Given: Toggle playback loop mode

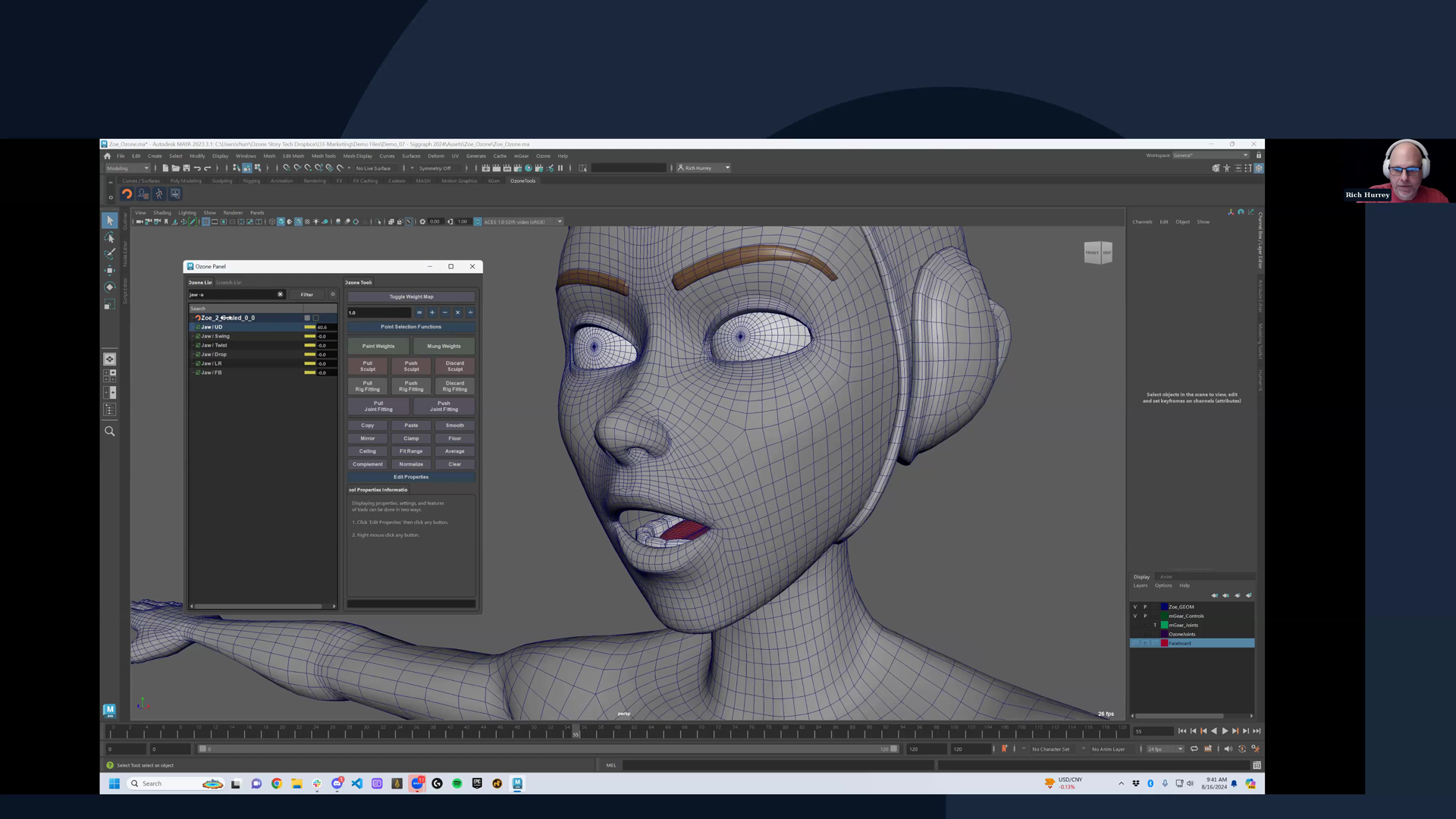Looking at the screenshot, I should tap(1194, 749).
